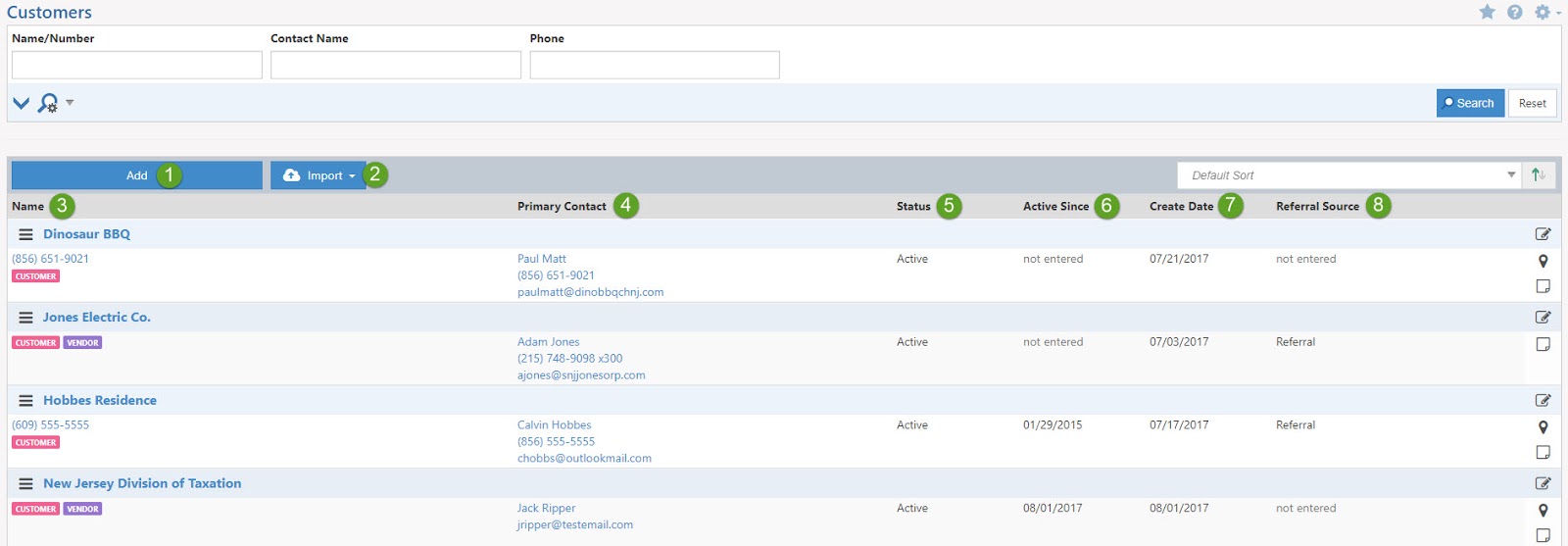Open notes icon for New Jersey Division of Taxation
Image resolution: width=1568 pixels, height=546 pixels.
(x=1543, y=535)
